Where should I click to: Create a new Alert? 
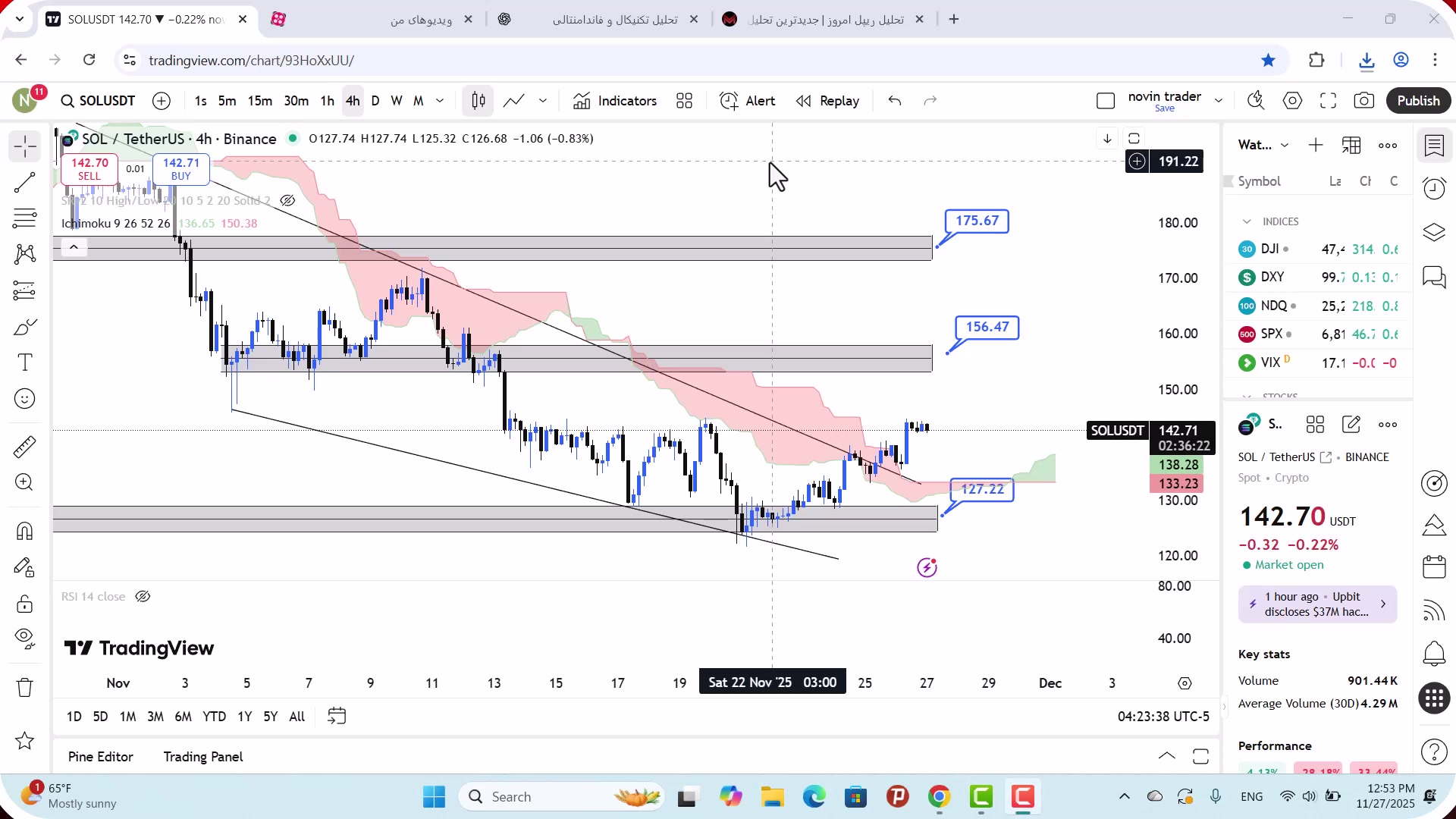748,101
